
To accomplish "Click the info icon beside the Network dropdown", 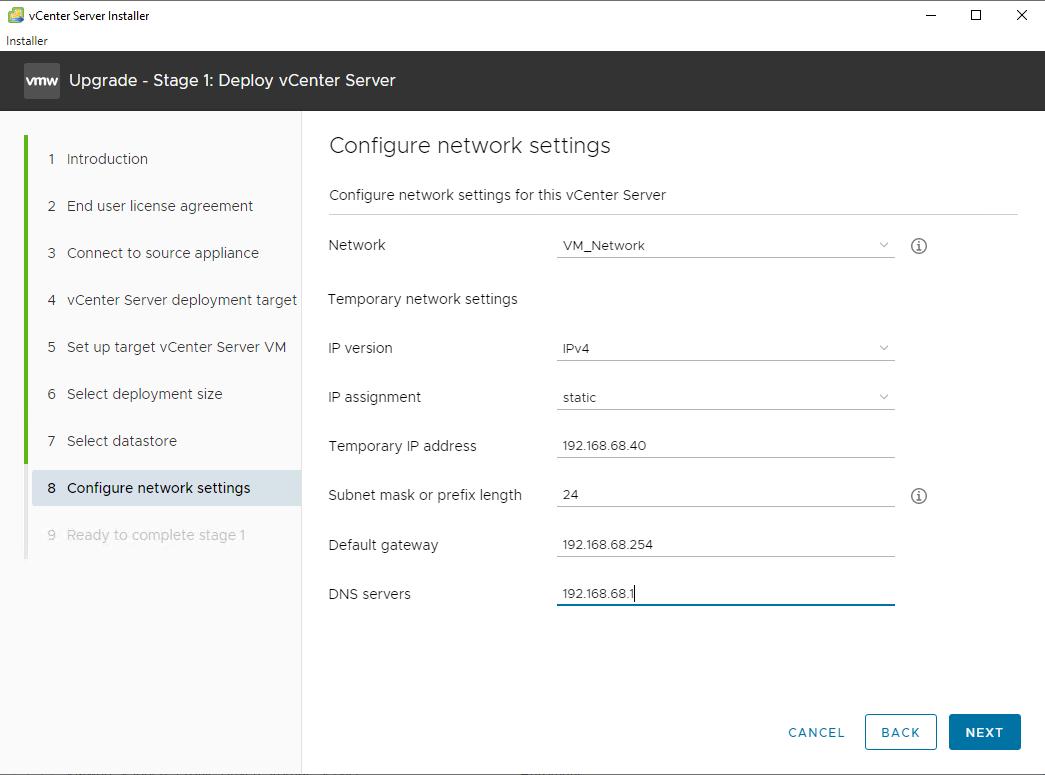I will pyautogui.click(x=918, y=245).
